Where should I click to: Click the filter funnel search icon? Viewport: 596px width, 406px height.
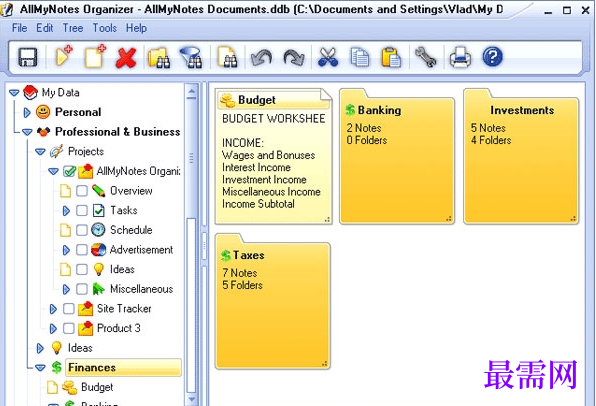pos(191,58)
